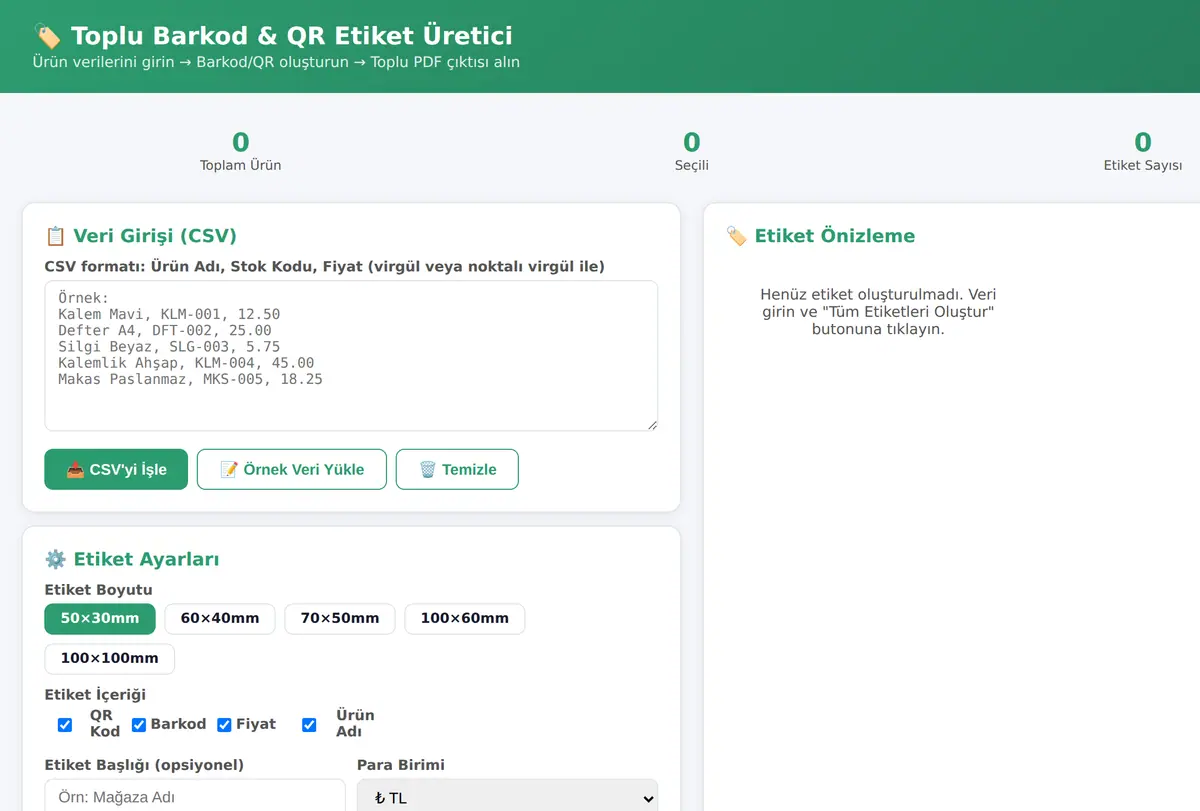The image size is (1200, 811).
Task: Open the Para Birimi currency dropdown
Action: point(508,797)
